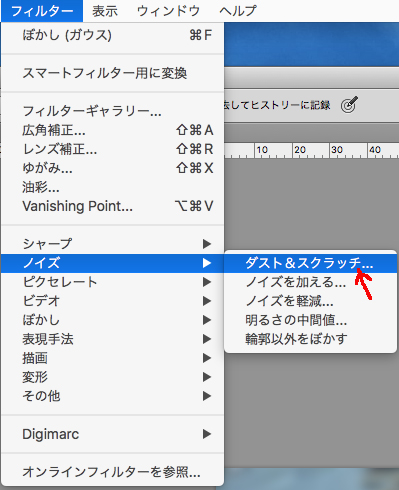The image size is (399, 490).
Task: Select ノイズを加える... option
Action: click(310, 282)
